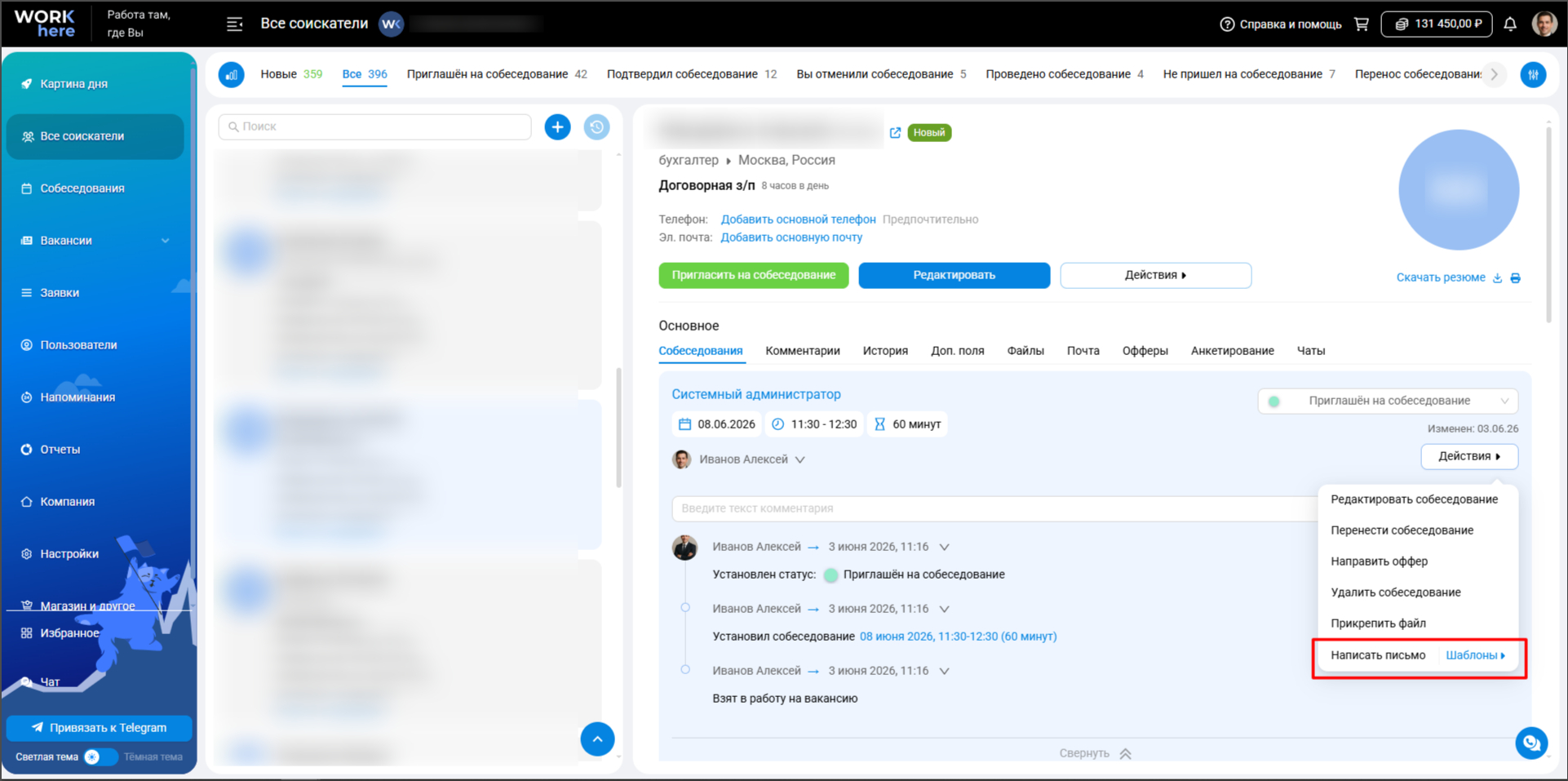Open the Системный администратор vacancy link

click(x=756, y=394)
